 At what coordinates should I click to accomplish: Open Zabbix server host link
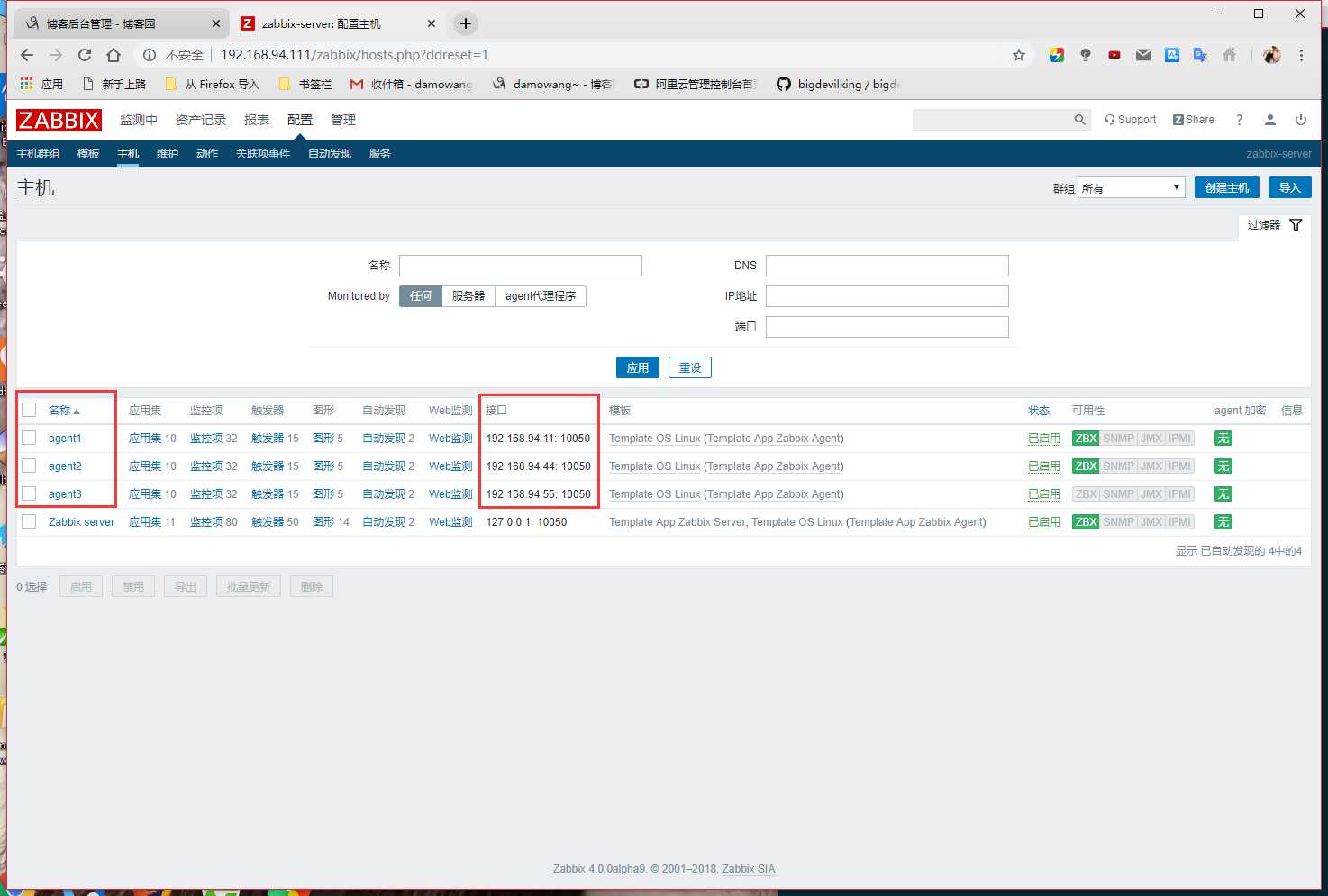81,522
